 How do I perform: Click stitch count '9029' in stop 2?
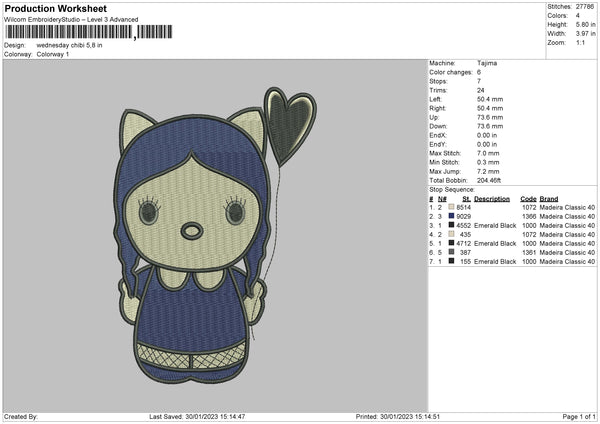464,217
